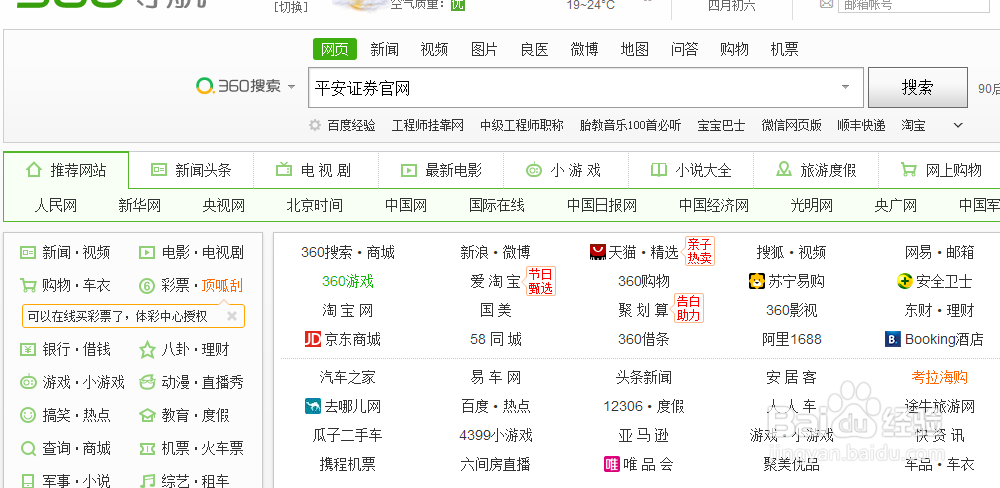This screenshot has height=488, width=1000.
Task: Click the 唯品会 pink logo icon
Action: click(612, 464)
